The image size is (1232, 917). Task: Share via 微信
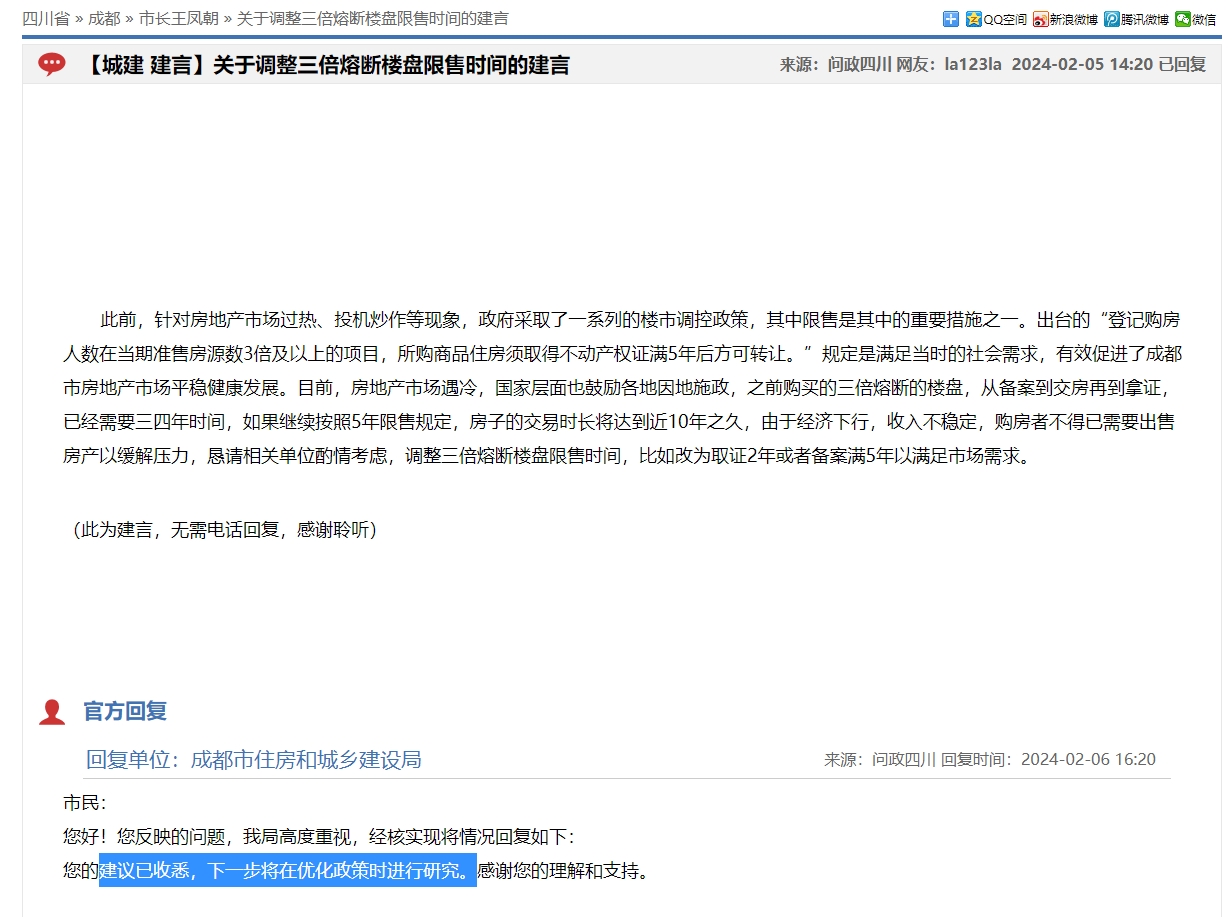click(x=1196, y=19)
